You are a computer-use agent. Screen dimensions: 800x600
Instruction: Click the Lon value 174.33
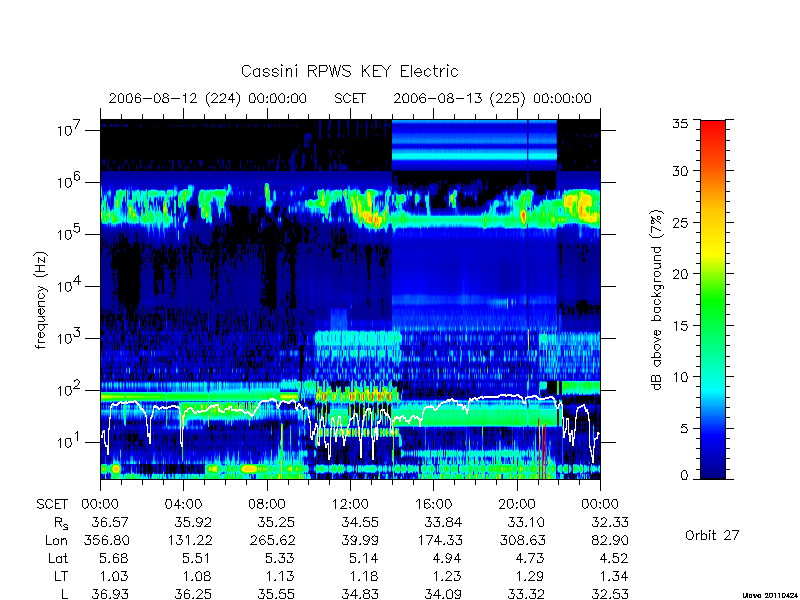click(438, 540)
